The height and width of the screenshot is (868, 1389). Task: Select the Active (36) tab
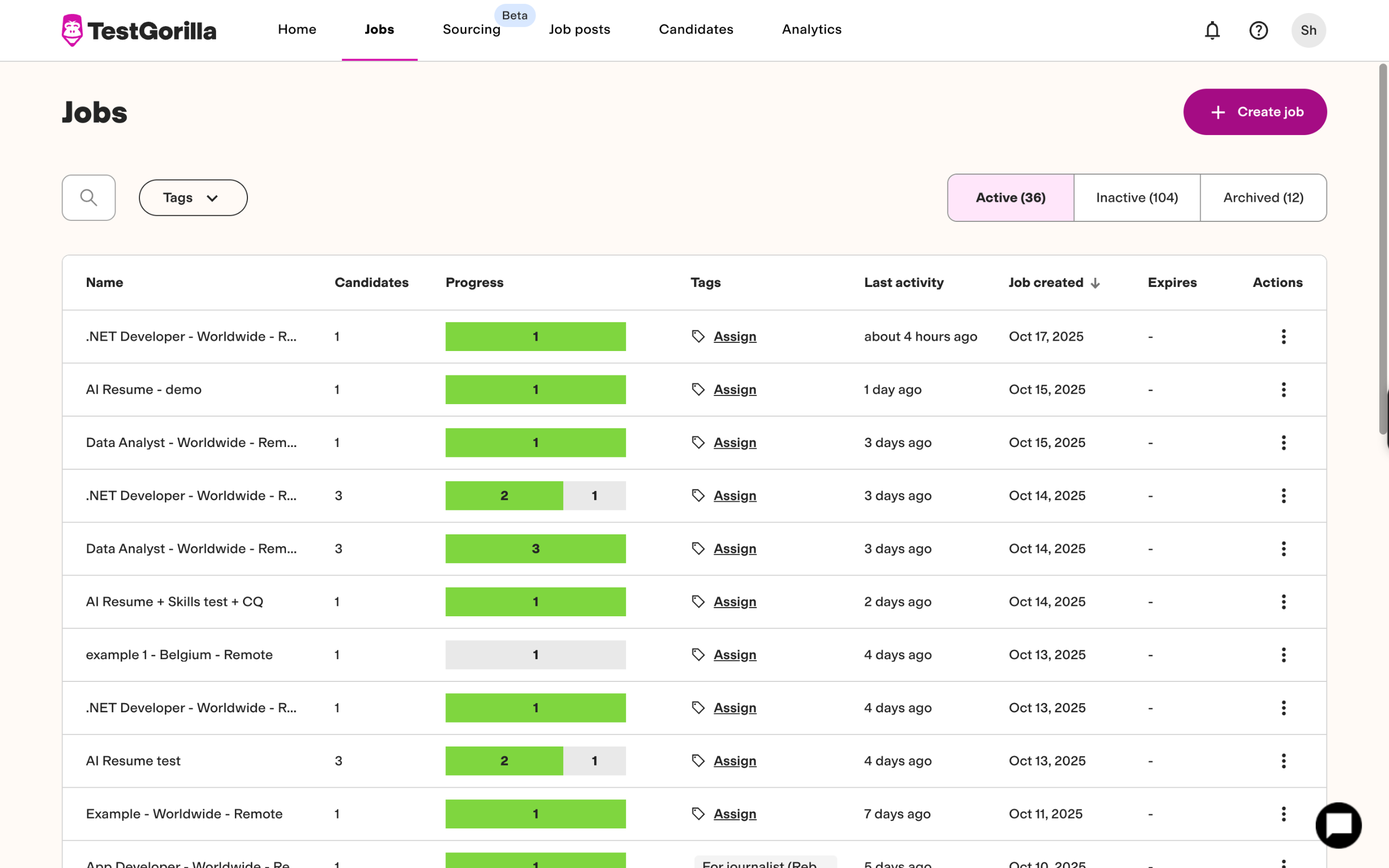tap(1010, 197)
